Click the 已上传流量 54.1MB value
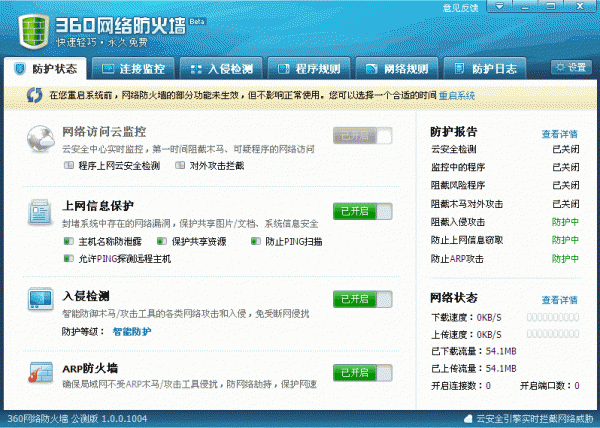The image size is (600, 428). click(x=501, y=368)
